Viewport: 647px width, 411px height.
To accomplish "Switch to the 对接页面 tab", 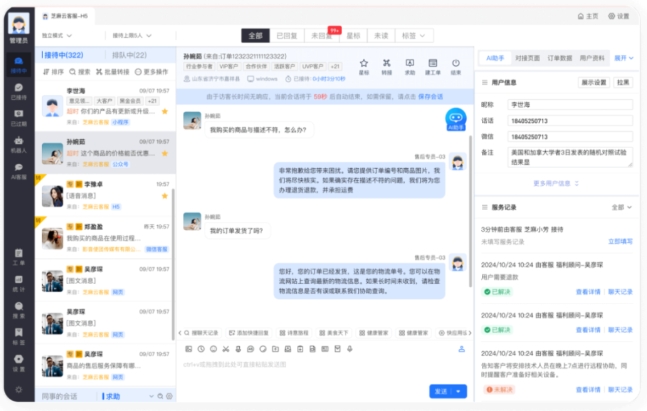I will [527, 58].
